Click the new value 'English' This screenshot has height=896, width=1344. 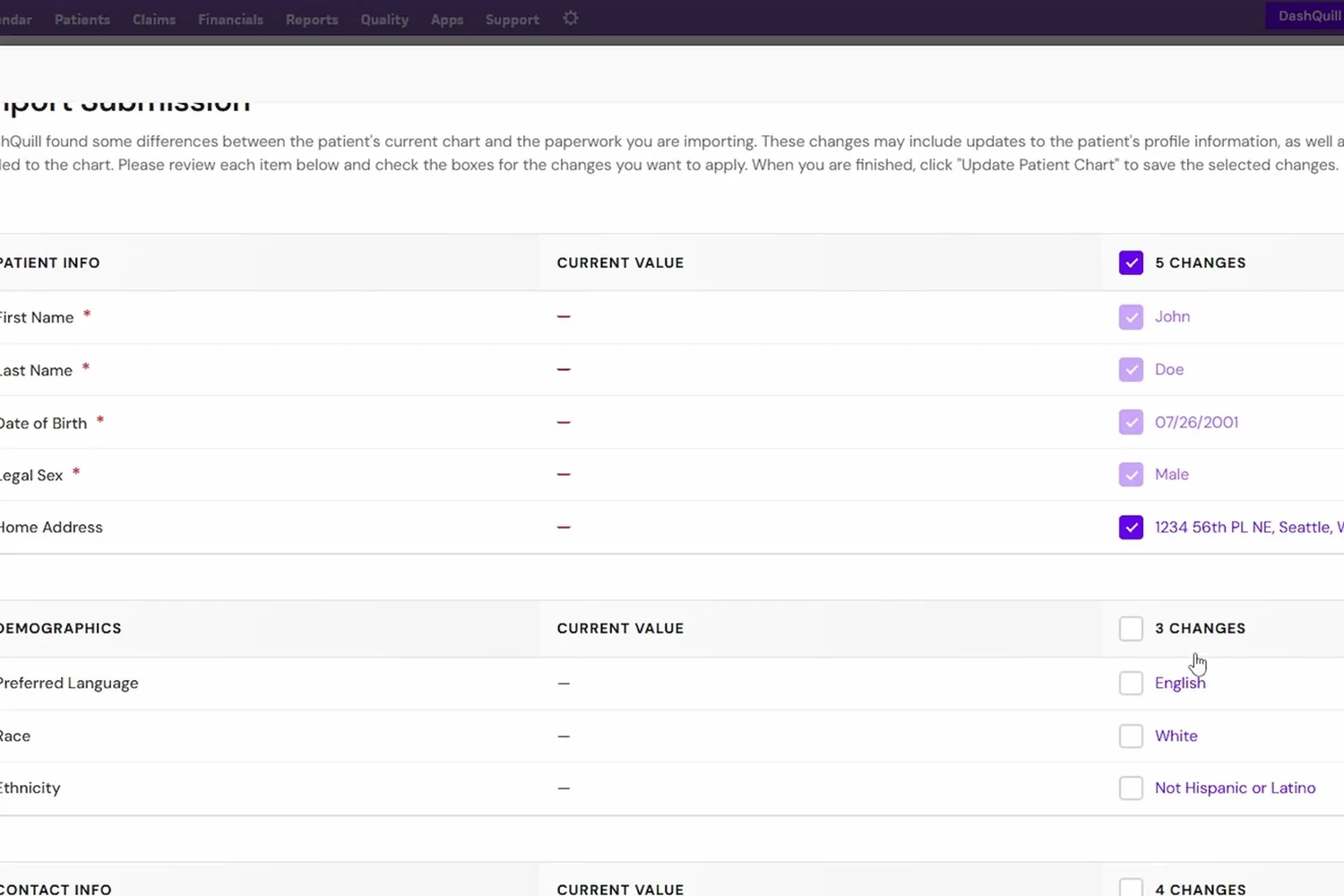[x=1180, y=683]
